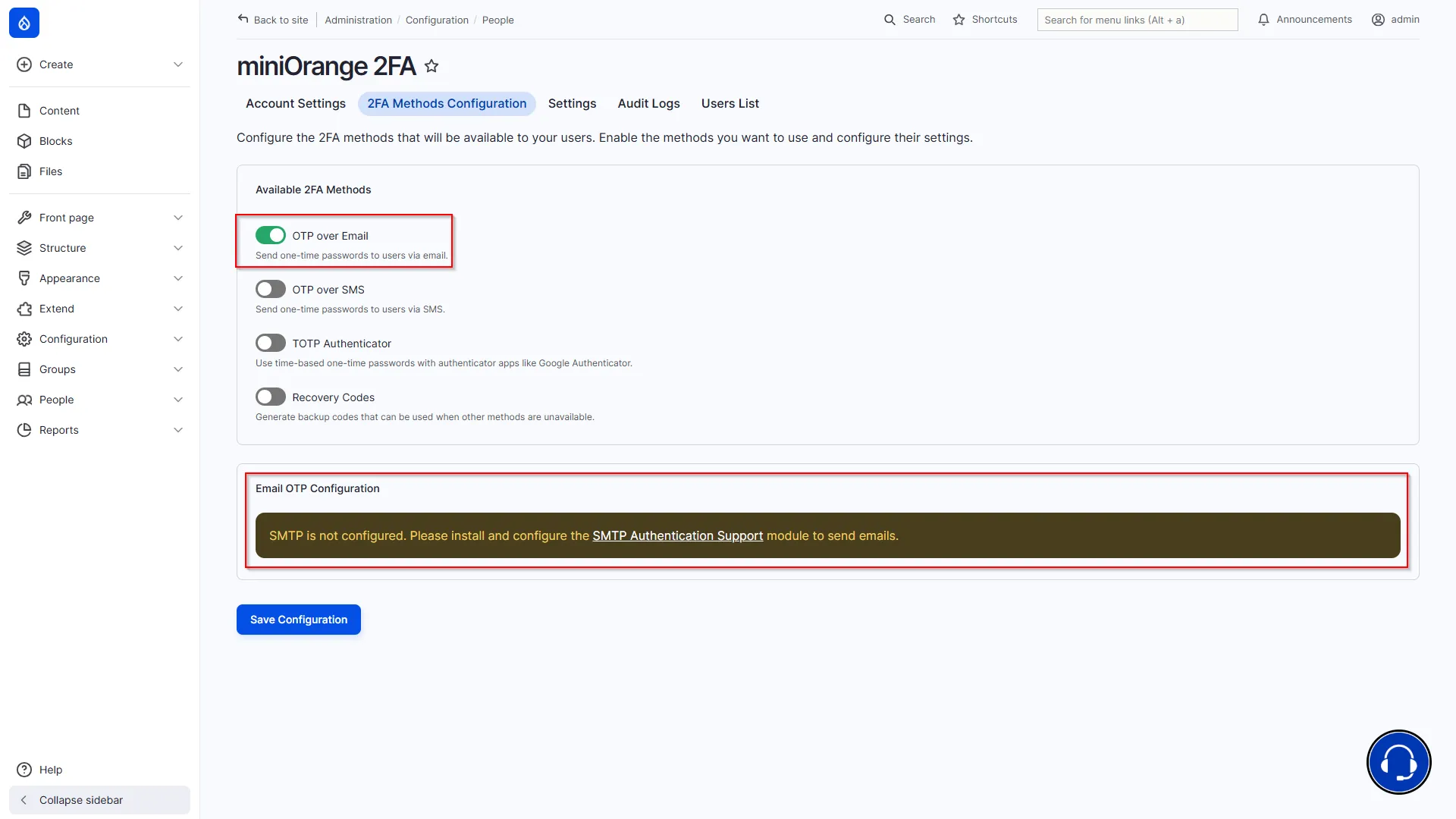Open the Audit Logs tab
The height and width of the screenshot is (819, 1456).
(648, 103)
